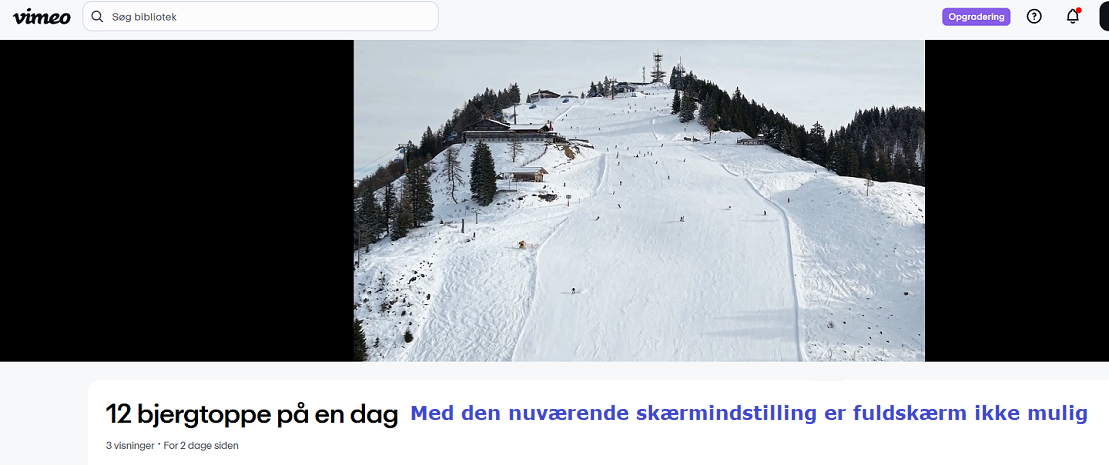1109x465 pixels.
Task: Click the magnifier icon in search bar
Action: [98, 16]
